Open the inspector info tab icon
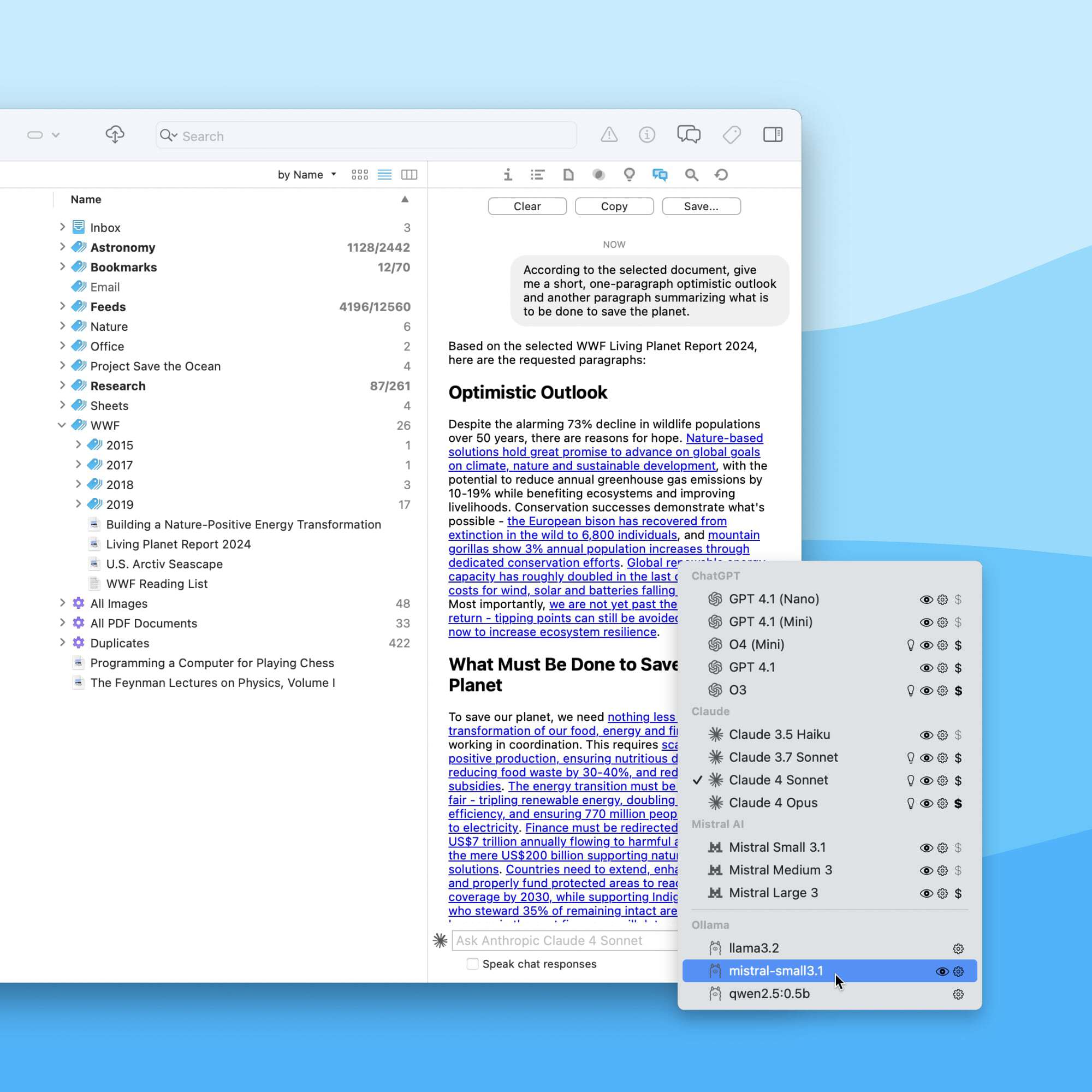 pos(508,175)
